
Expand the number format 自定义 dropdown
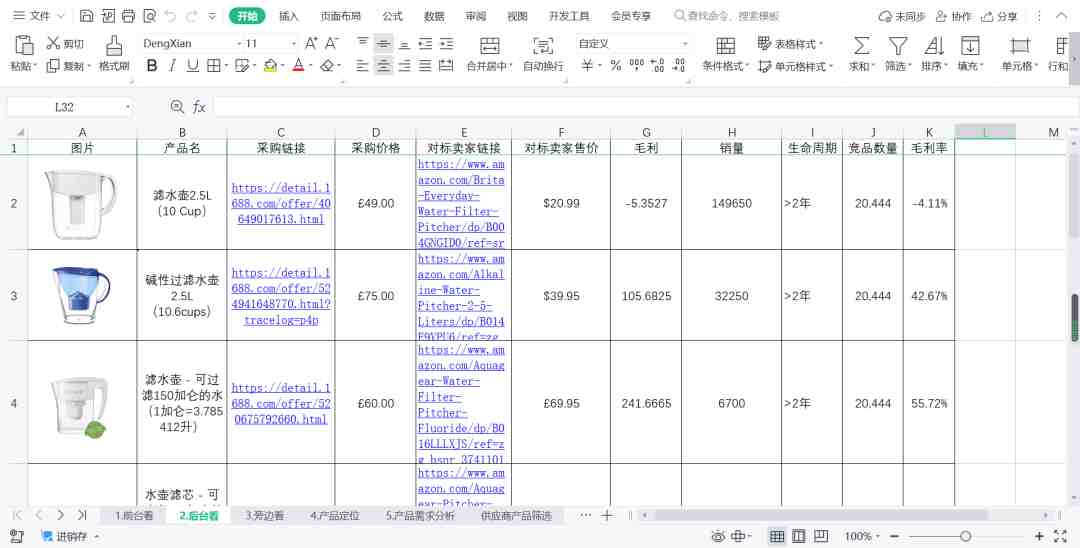coord(685,44)
